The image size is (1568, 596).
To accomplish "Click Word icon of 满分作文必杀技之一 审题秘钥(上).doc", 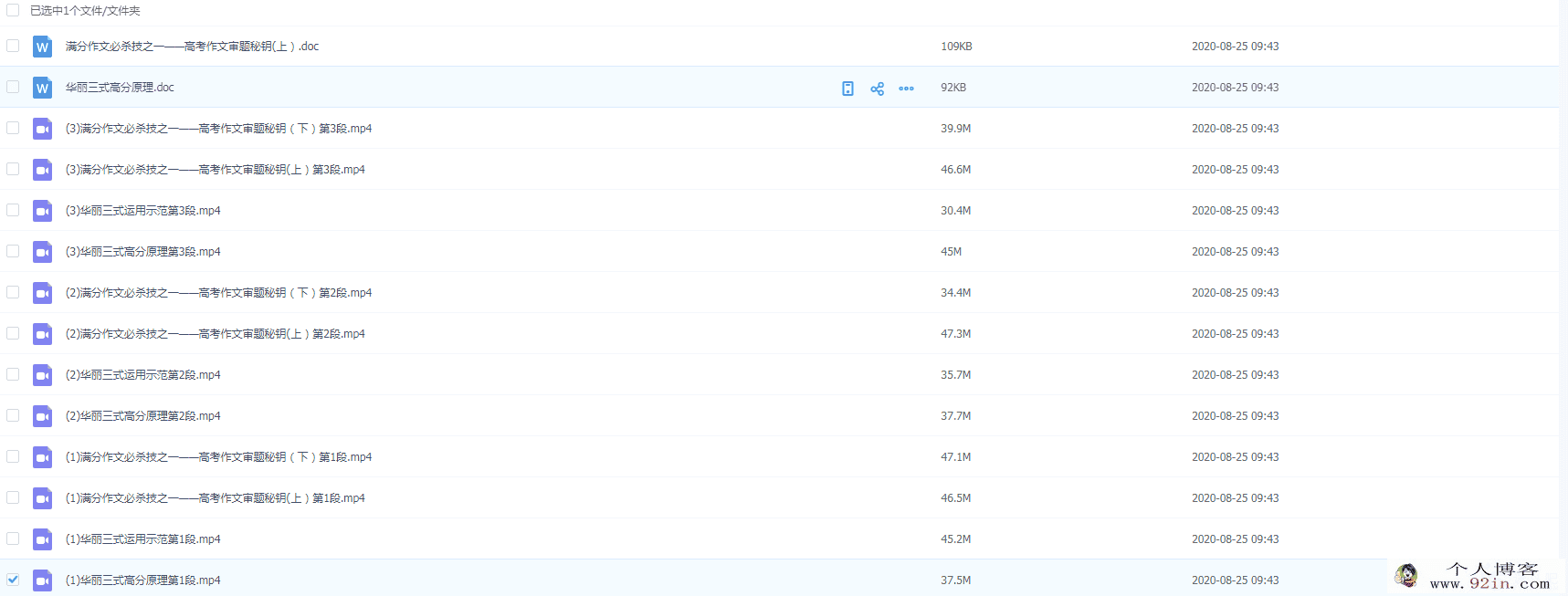I will (x=42, y=47).
